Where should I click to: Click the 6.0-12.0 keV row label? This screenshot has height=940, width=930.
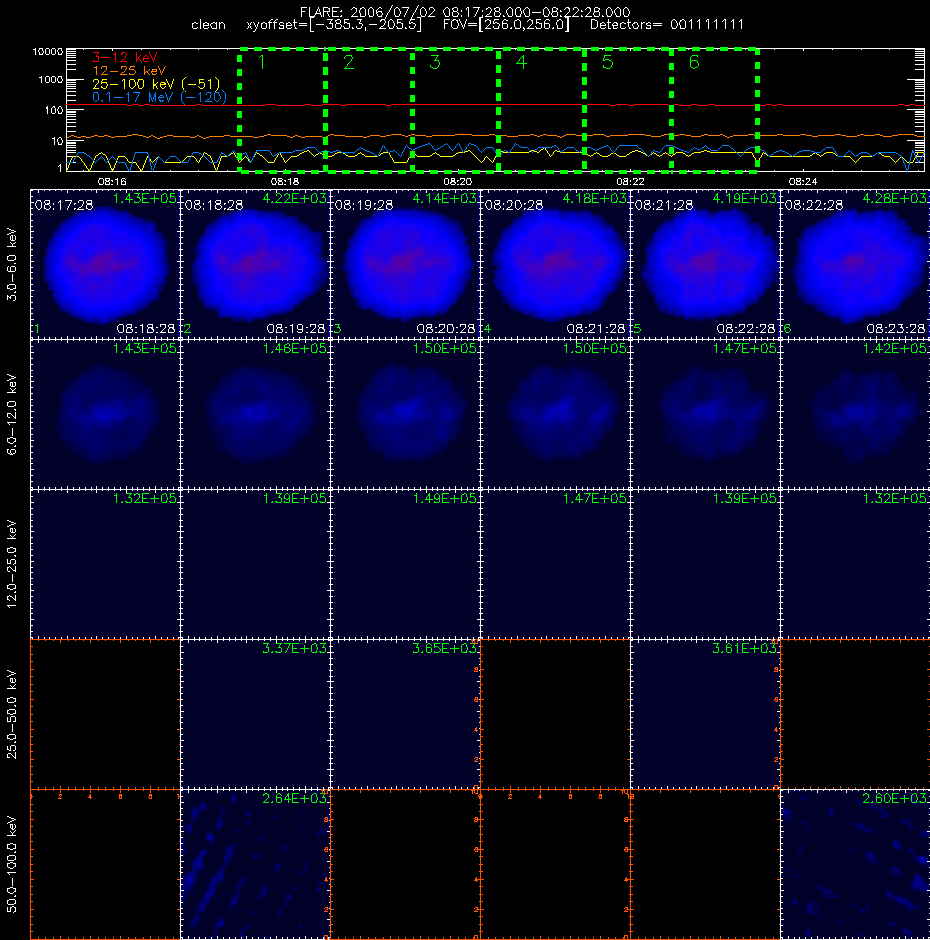click(11, 414)
